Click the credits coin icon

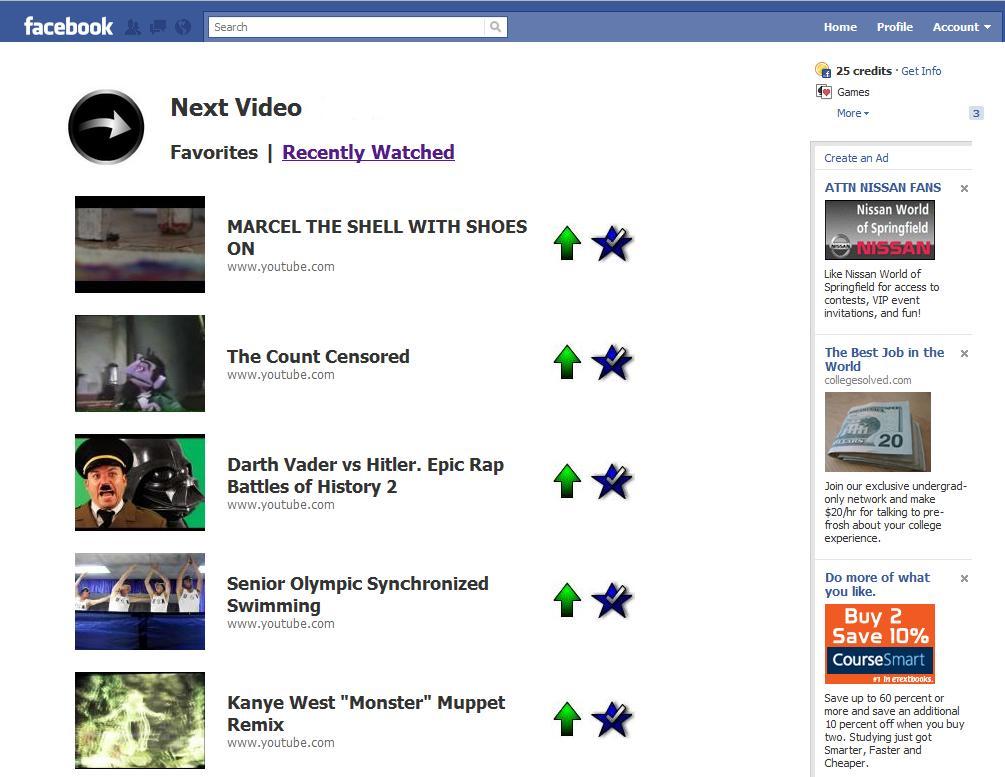(823, 70)
